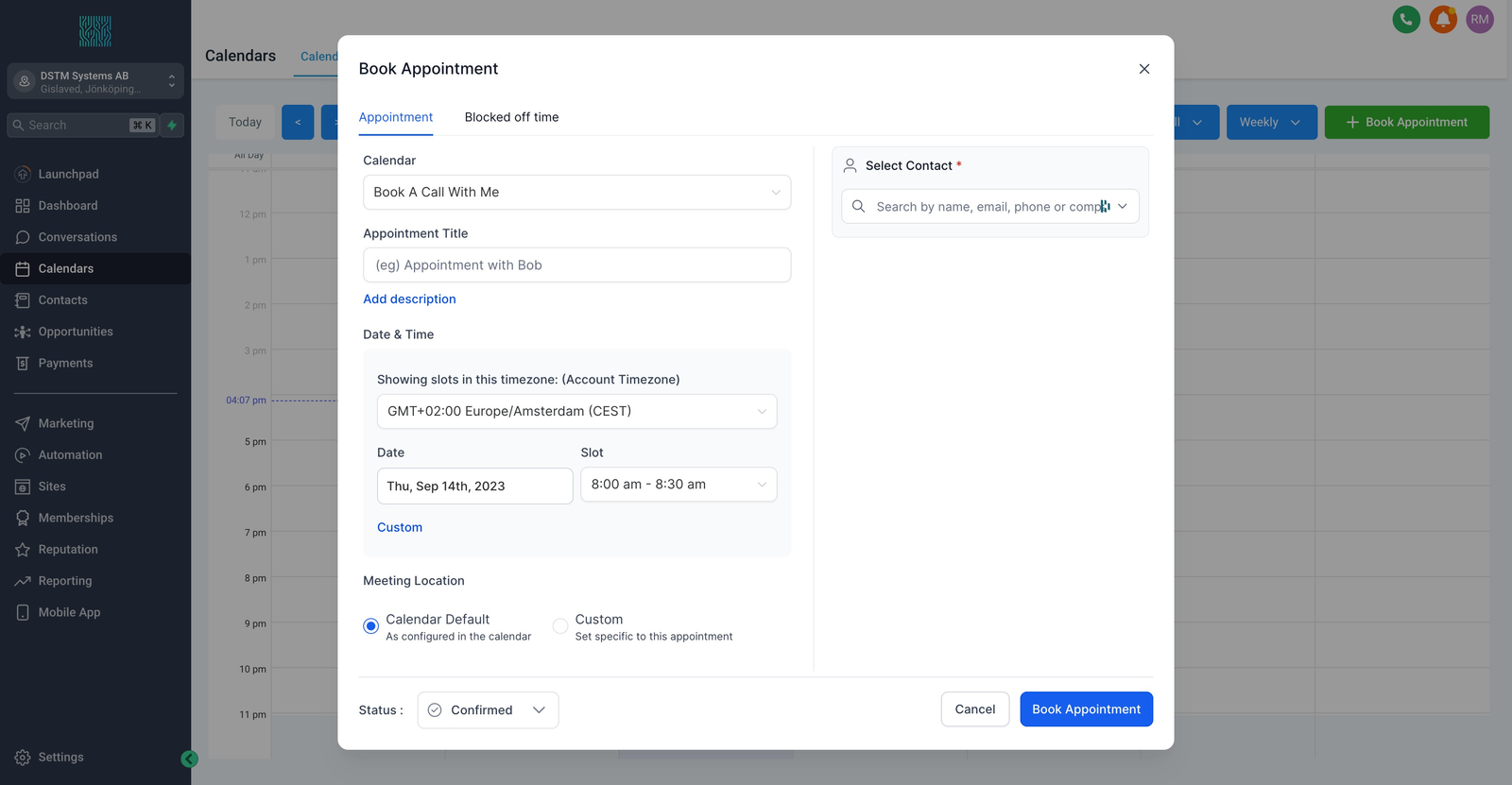The image size is (1512, 785).
Task: Open the timezone Europe/Amsterdam dropdown
Action: [576, 412]
